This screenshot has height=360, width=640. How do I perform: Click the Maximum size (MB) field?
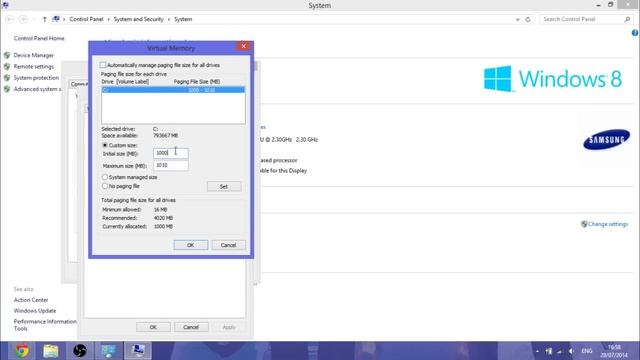[x=171, y=165]
